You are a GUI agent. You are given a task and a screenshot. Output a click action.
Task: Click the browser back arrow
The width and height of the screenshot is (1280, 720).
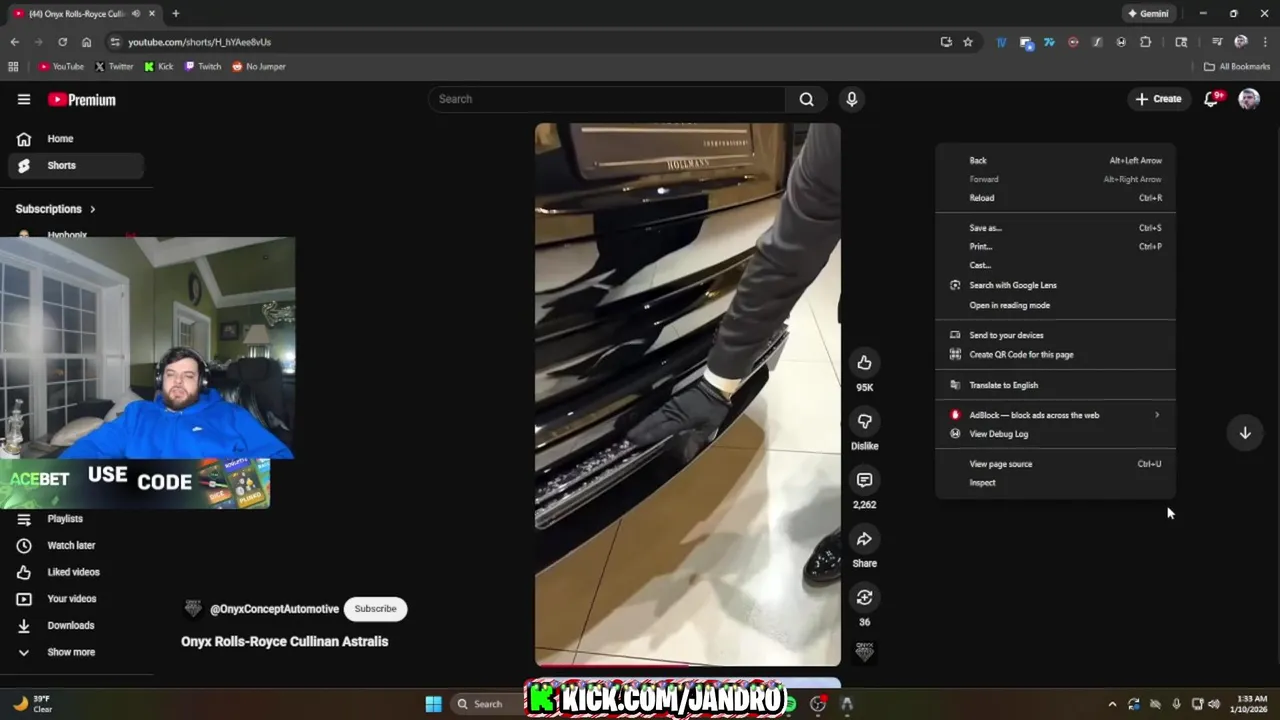[x=14, y=42]
